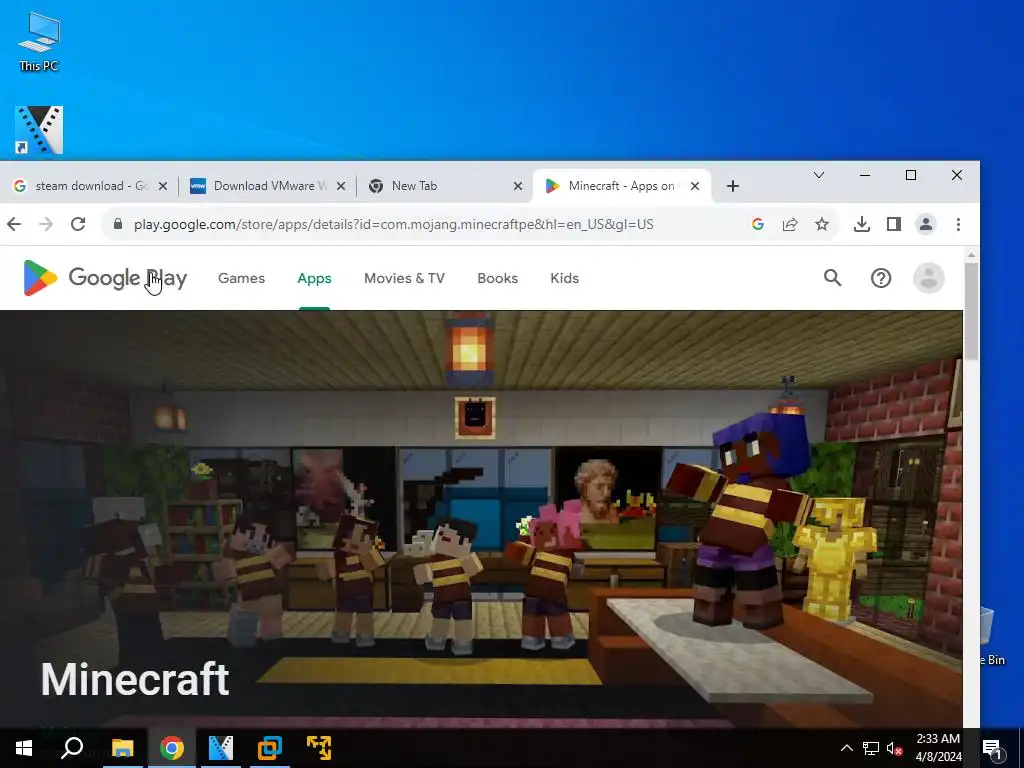
Task: Go back to the previous page
Action: [x=14, y=224]
